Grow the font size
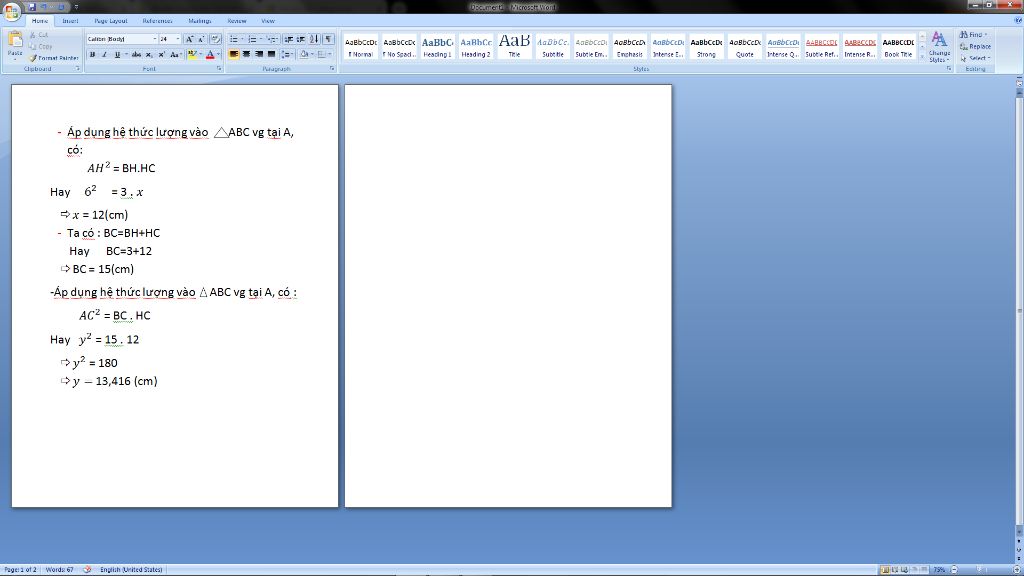The image size is (1024, 576). pyautogui.click(x=189, y=39)
